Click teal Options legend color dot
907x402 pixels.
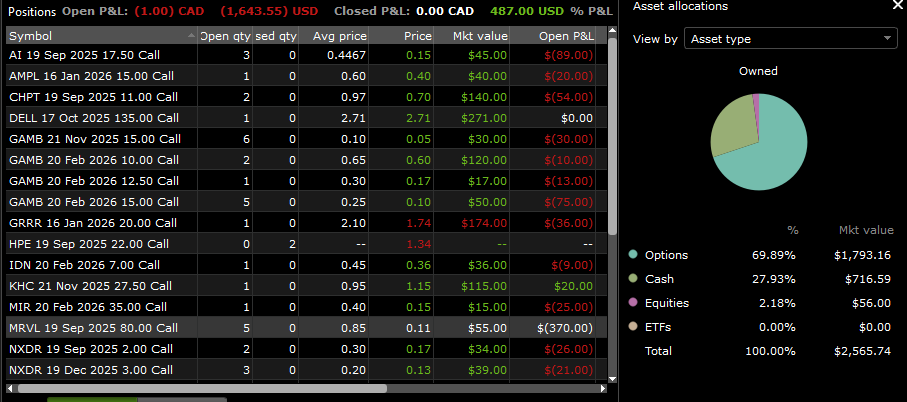coord(633,255)
